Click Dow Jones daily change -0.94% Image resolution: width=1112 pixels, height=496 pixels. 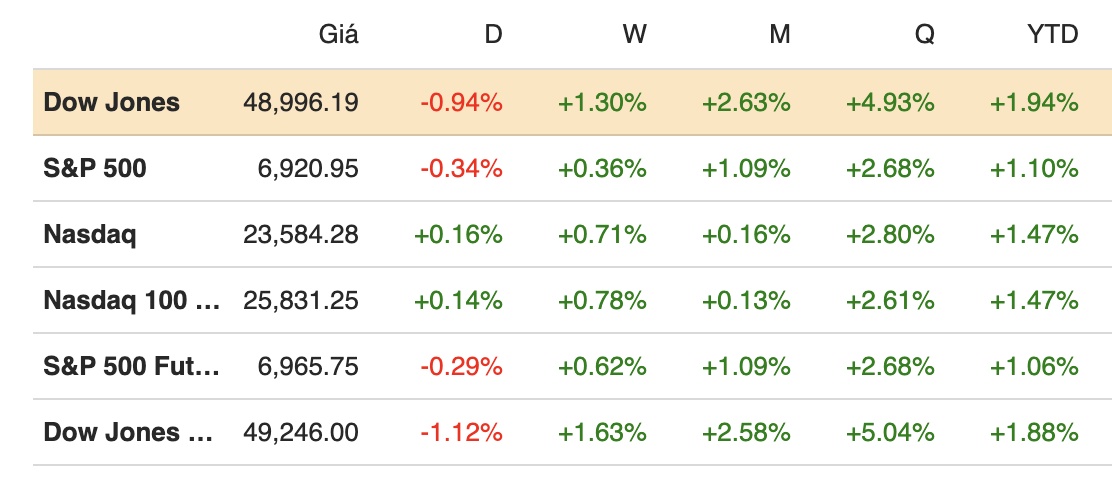coord(461,102)
